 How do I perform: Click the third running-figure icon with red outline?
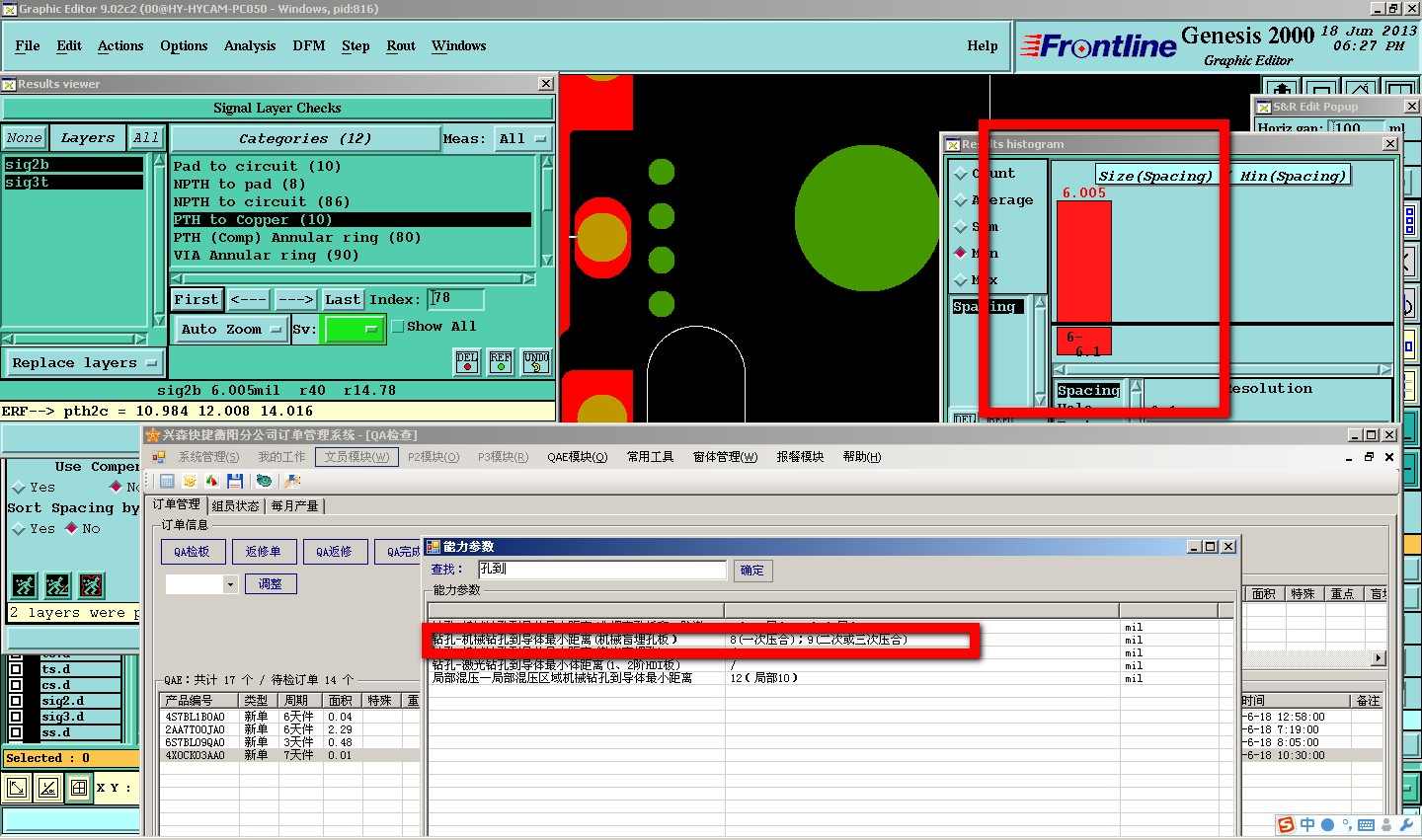[x=92, y=585]
